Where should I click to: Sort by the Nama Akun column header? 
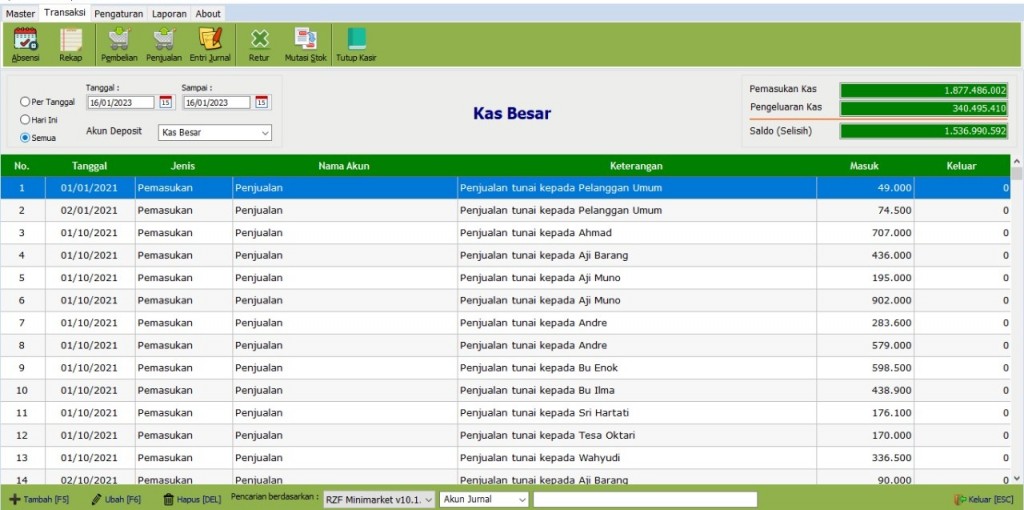pos(344,166)
